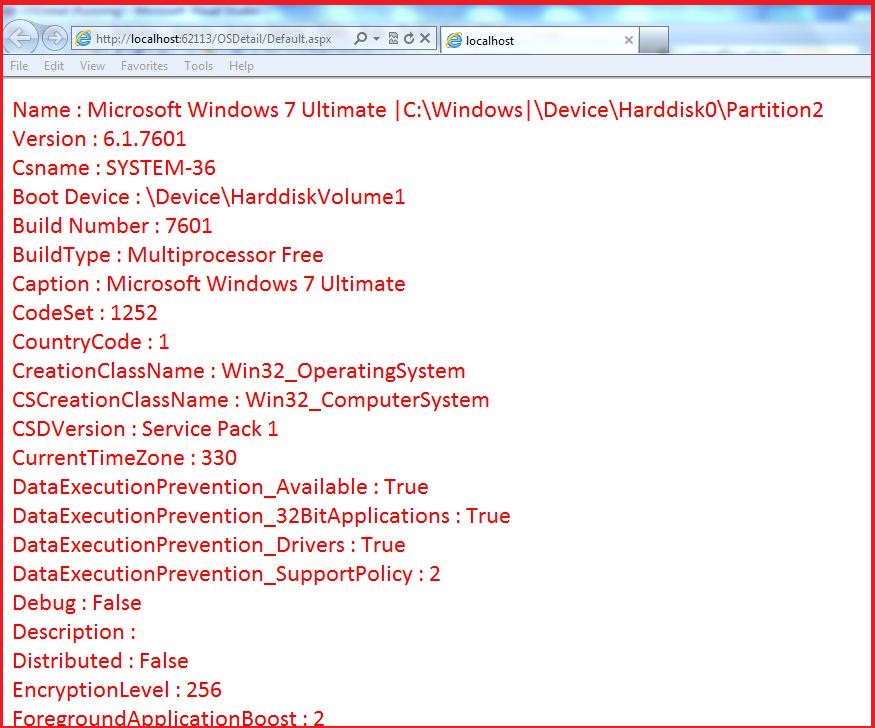Toggle the Compatibility View icon
The image size is (875, 728).
393,38
